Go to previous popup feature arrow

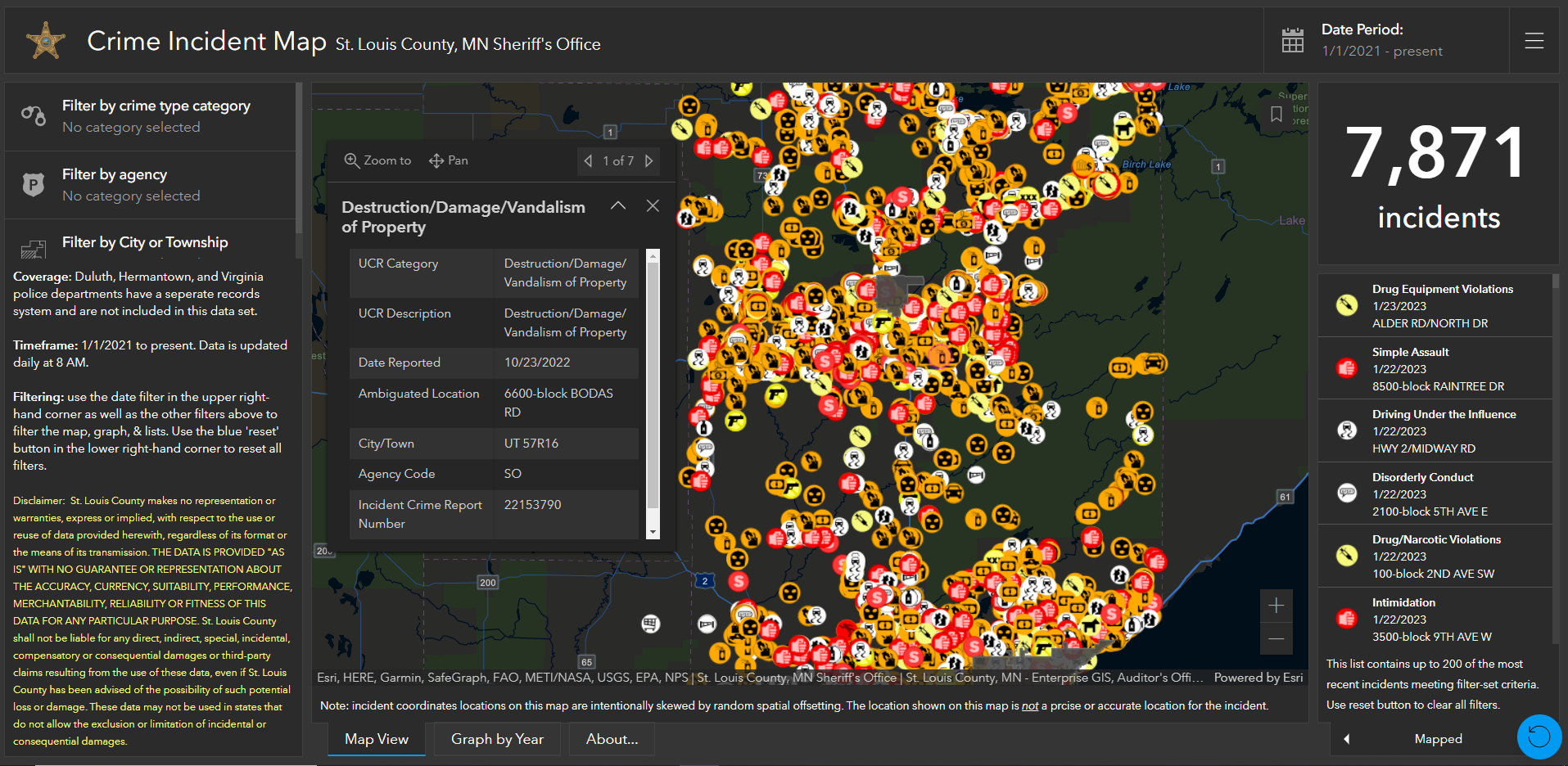588,161
